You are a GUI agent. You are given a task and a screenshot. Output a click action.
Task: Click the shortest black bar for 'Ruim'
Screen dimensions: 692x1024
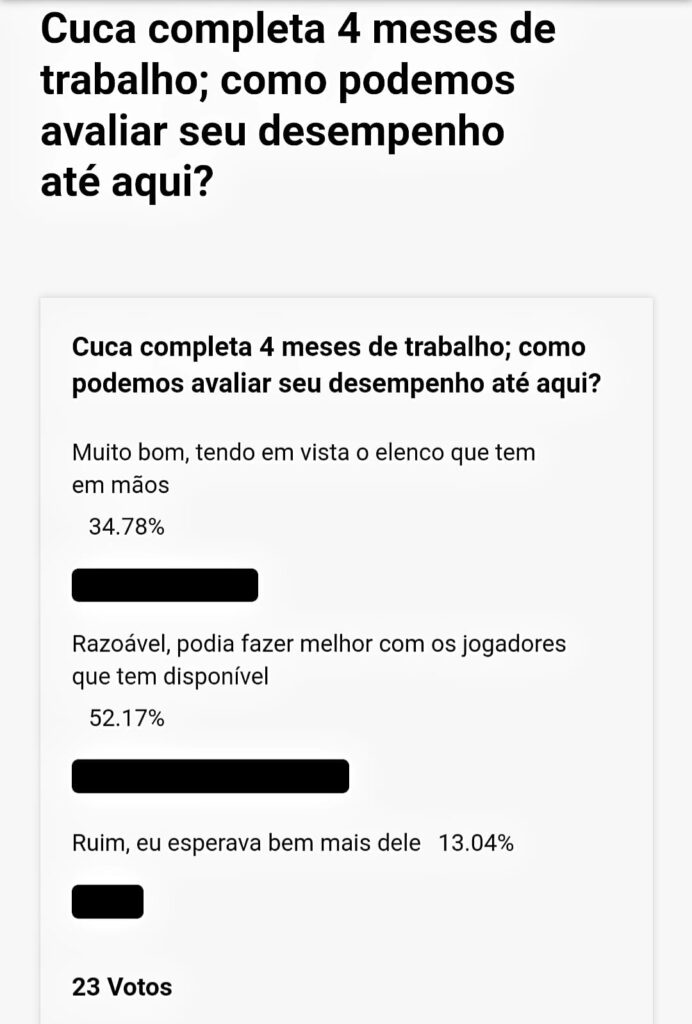pos(108,902)
